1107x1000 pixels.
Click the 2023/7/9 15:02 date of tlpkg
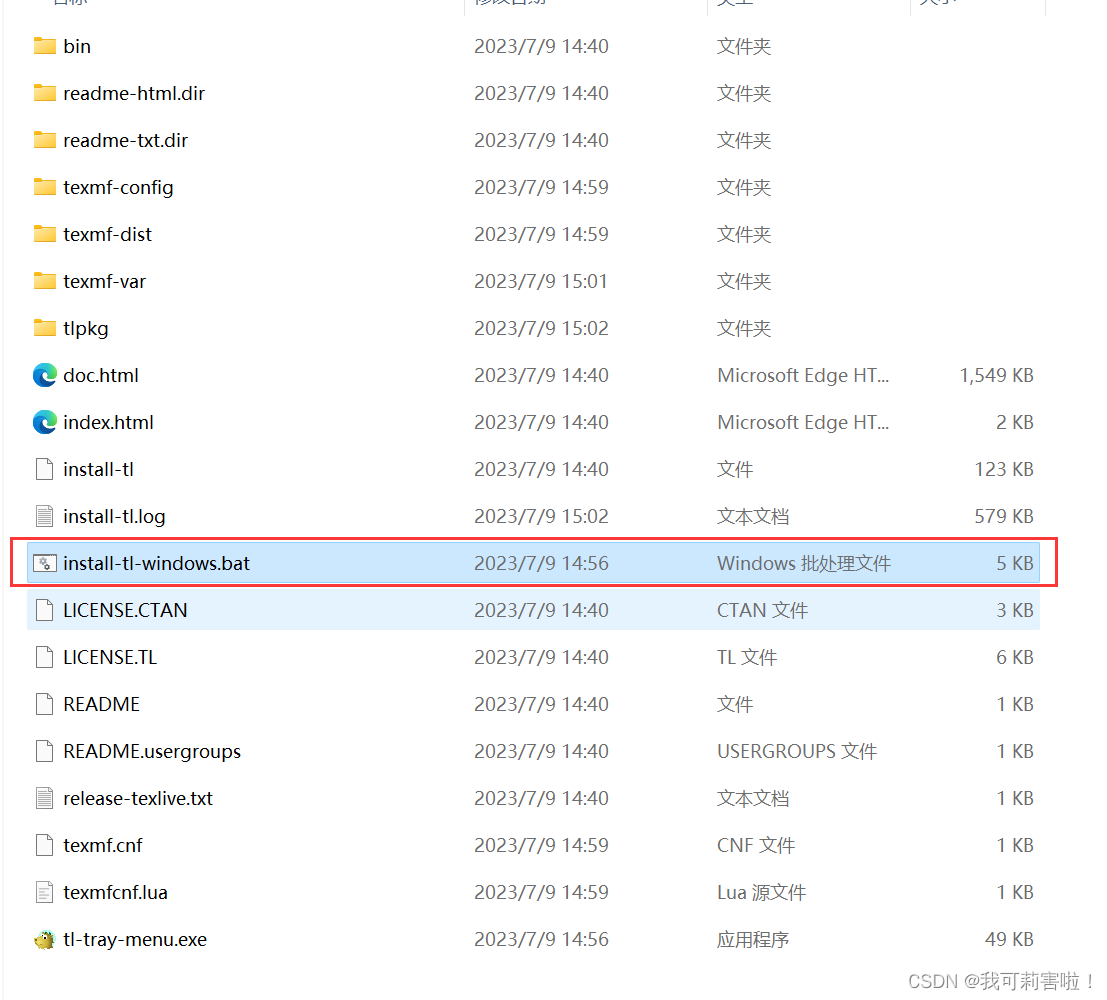[x=541, y=328]
